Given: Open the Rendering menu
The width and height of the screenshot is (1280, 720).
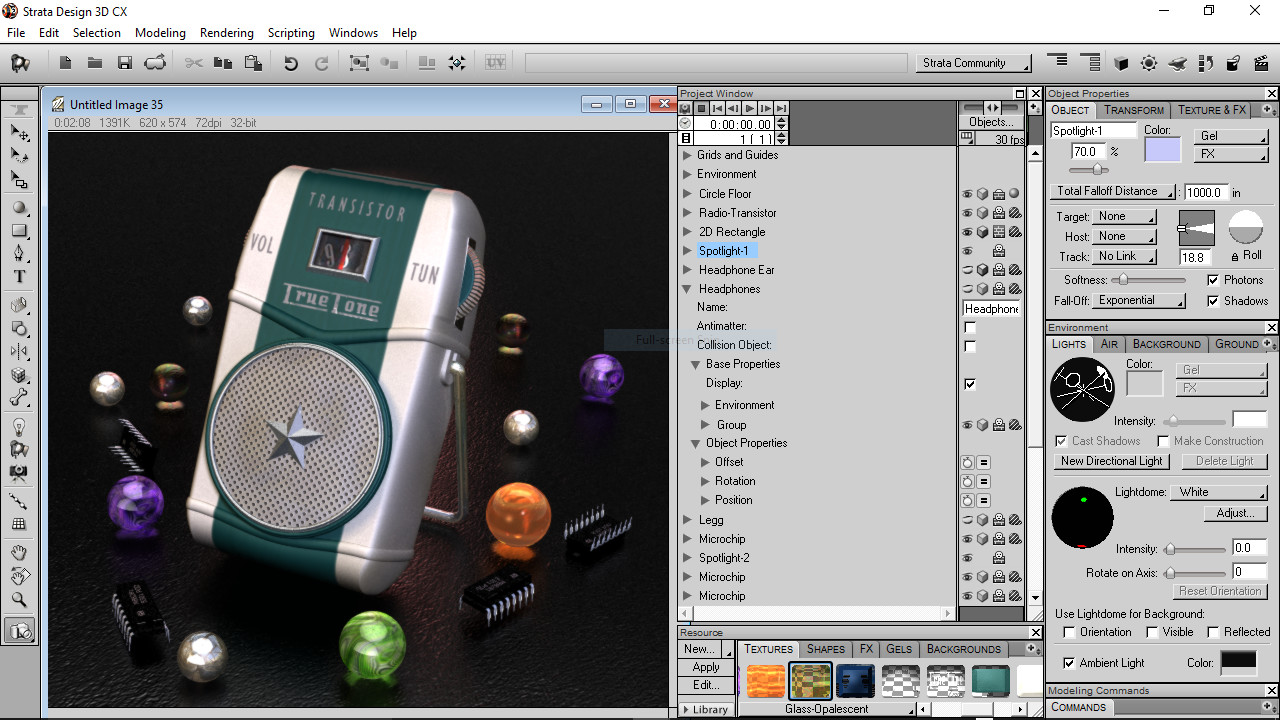Looking at the screenshot, I should [227, 32].
